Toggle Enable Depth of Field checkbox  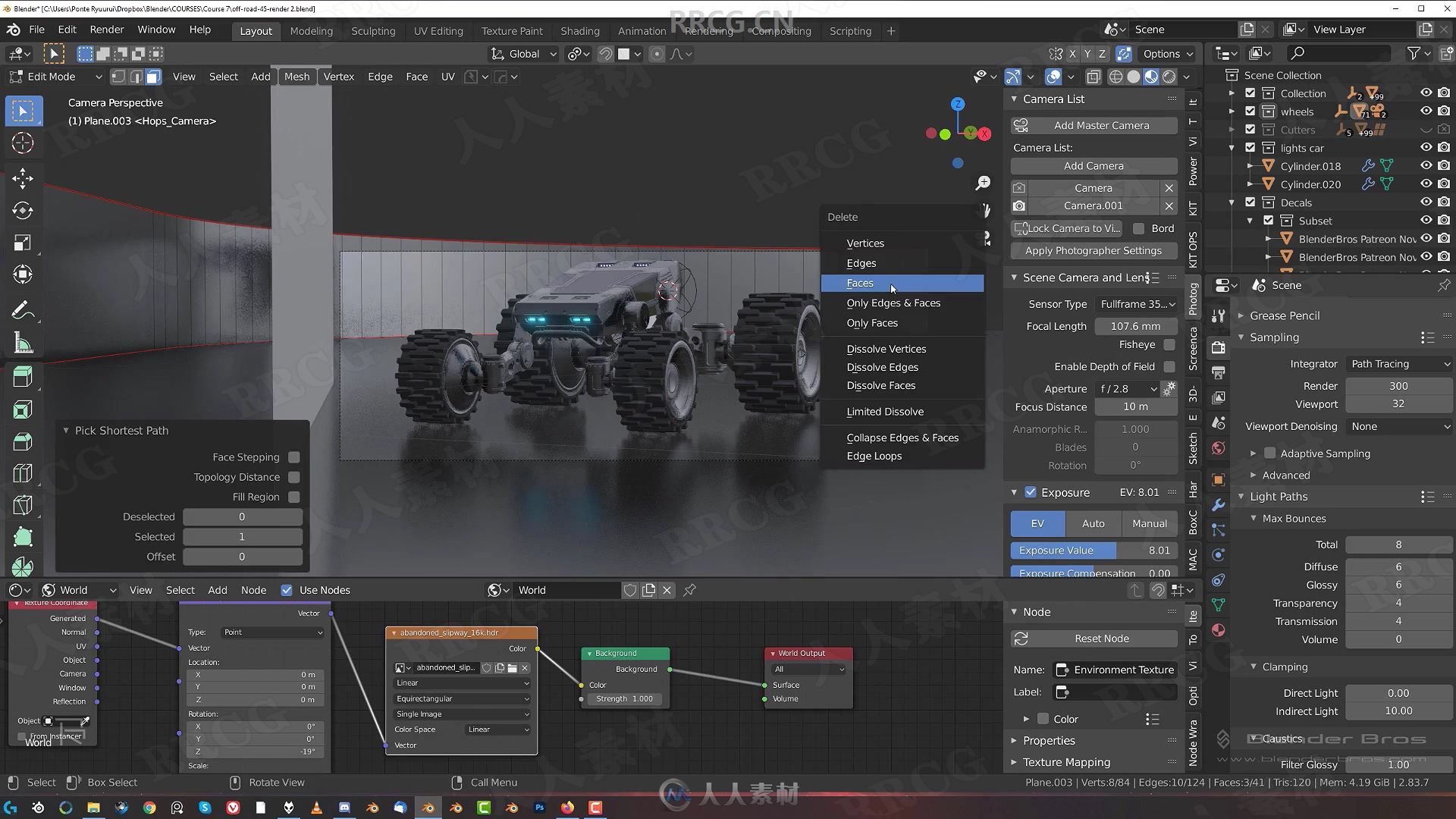tap(1168, 365)
